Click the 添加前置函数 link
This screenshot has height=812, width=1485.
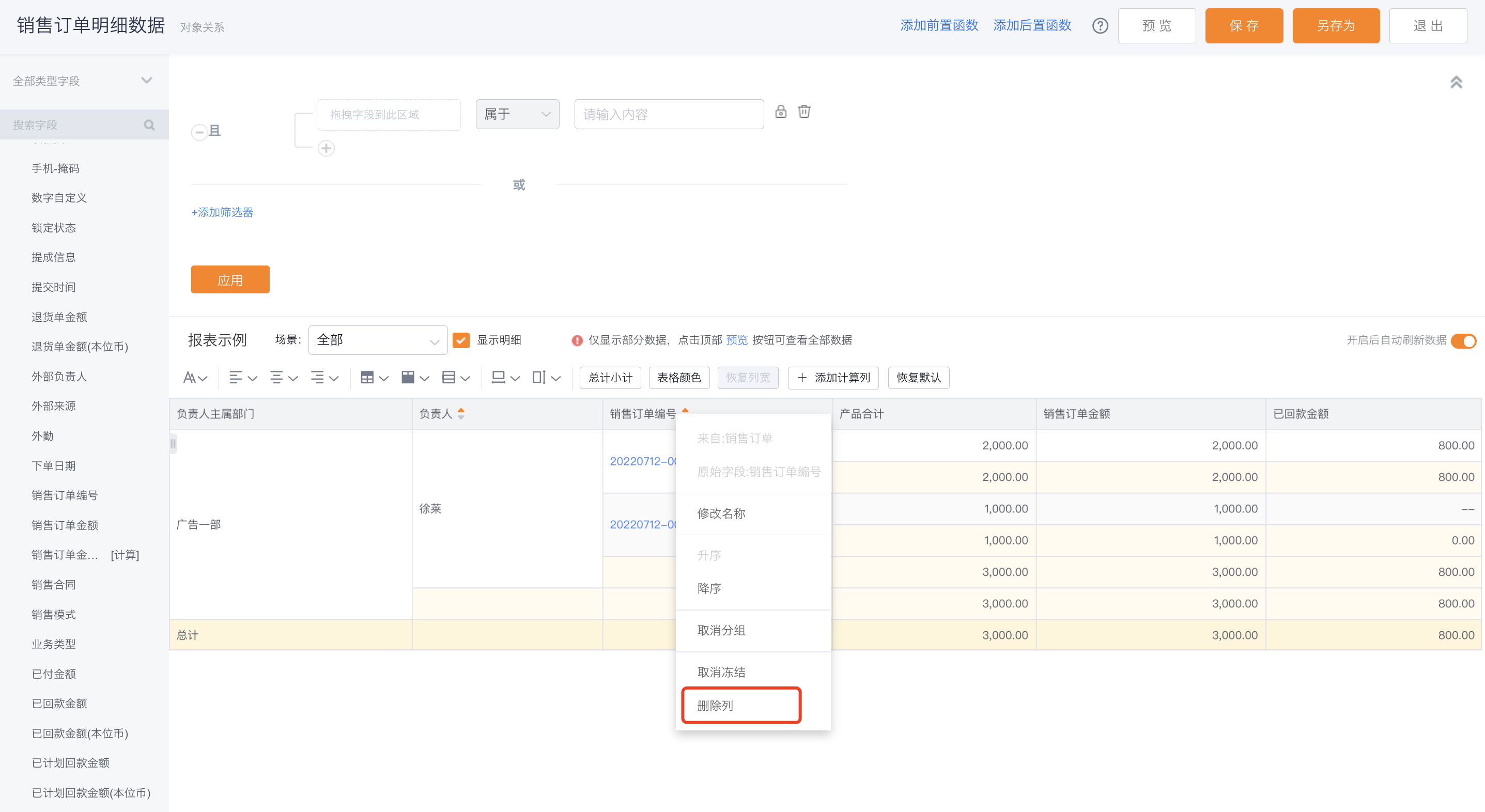tap(939, 26)
